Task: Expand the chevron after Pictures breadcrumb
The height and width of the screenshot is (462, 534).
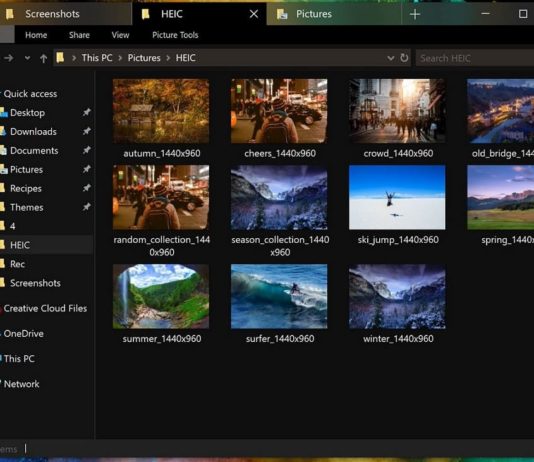Action: 168,58
